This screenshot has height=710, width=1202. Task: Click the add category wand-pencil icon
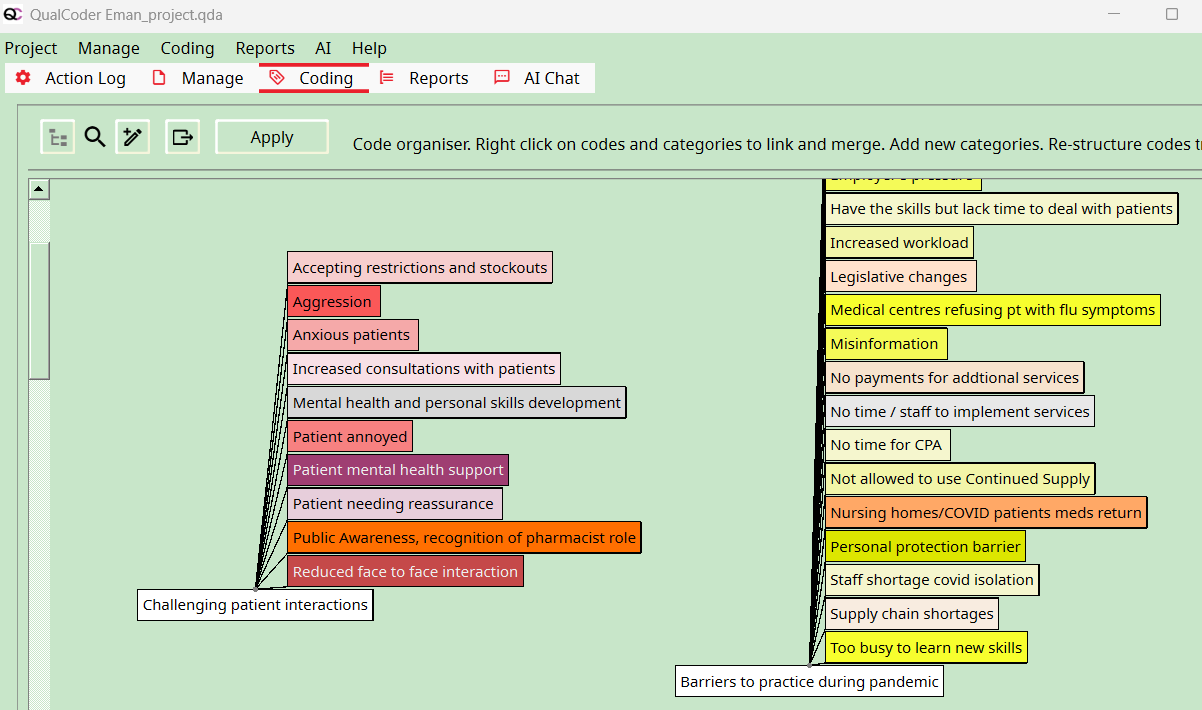tap(132, 138)
